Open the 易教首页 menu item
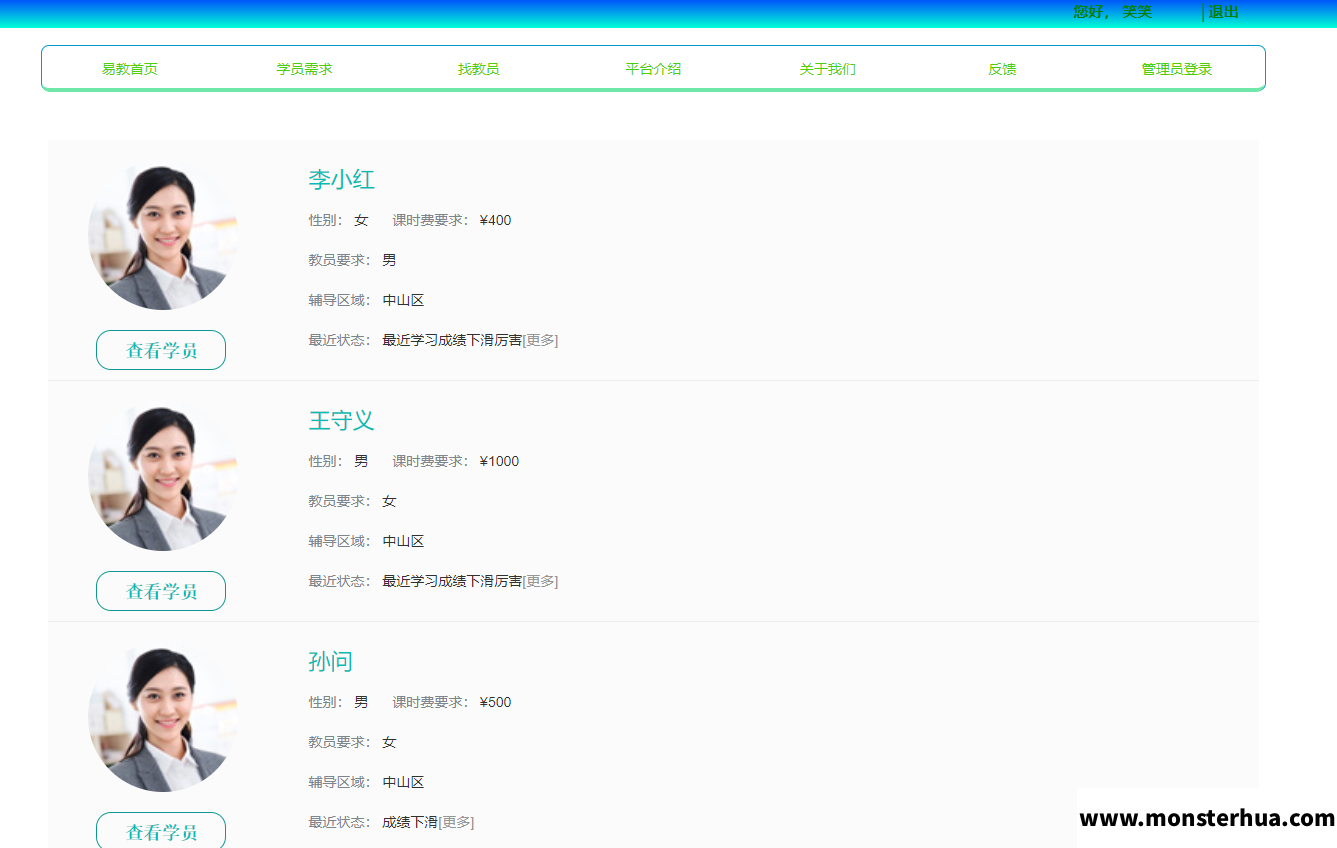The image size is (1337, 848). coord(130,69)
